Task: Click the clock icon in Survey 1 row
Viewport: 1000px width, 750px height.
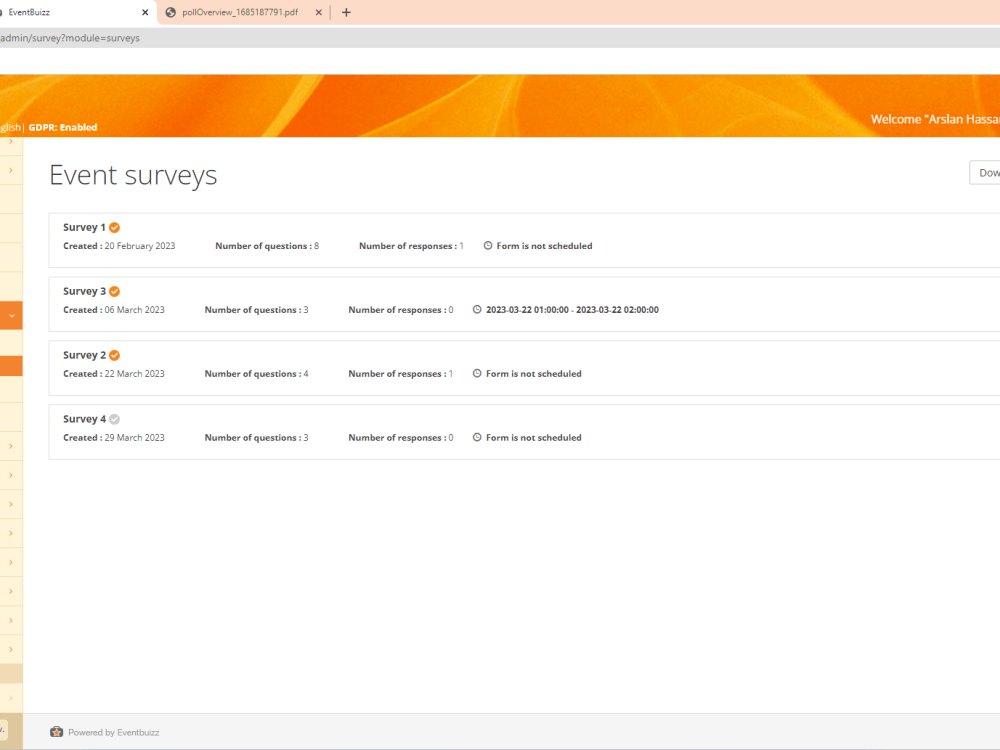Action: click(x=488, y=246)
